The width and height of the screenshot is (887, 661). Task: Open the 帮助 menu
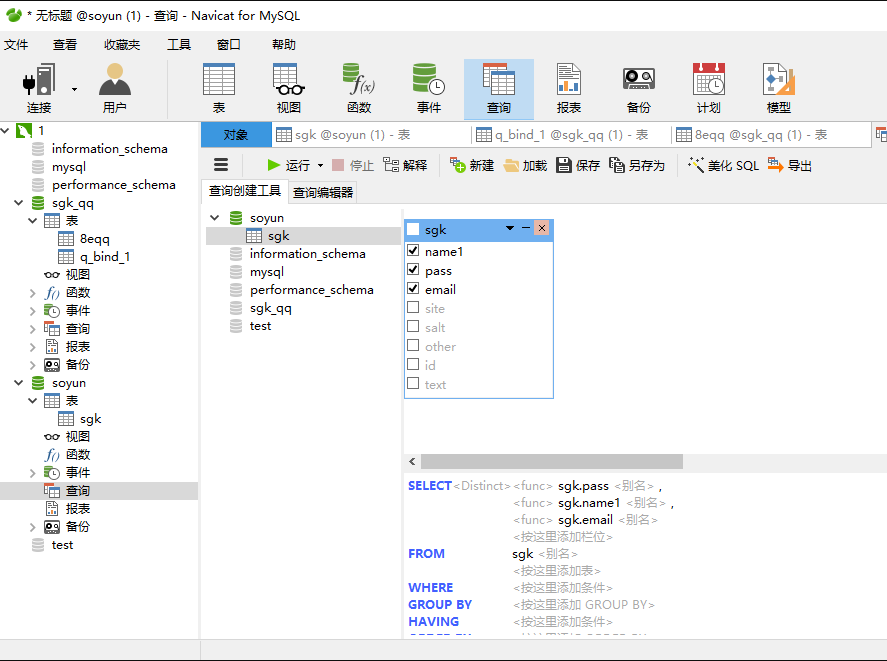click(x=283, y=45)
